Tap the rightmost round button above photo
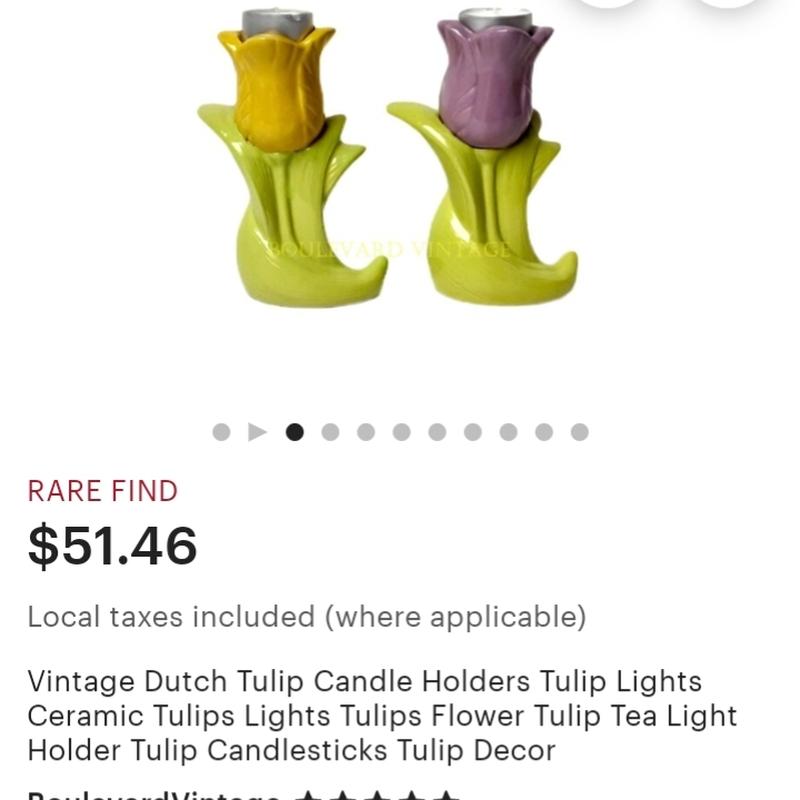 pos(727,3)
